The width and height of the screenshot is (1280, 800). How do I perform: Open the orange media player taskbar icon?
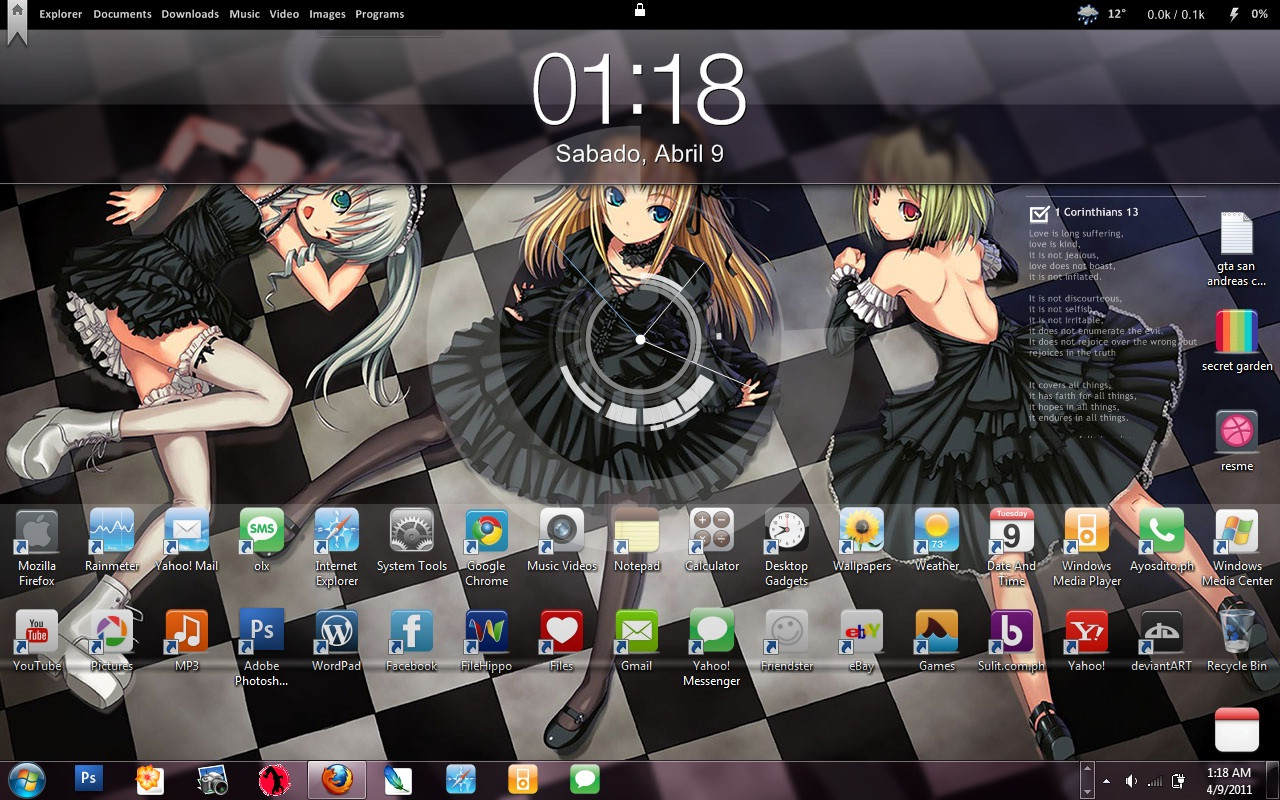point(522,779)
